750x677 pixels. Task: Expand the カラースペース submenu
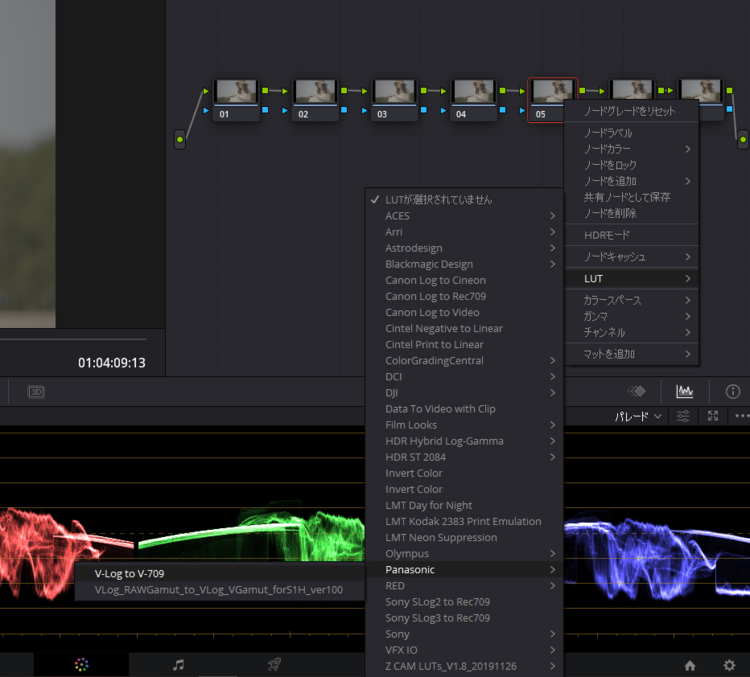pos(612,300)
